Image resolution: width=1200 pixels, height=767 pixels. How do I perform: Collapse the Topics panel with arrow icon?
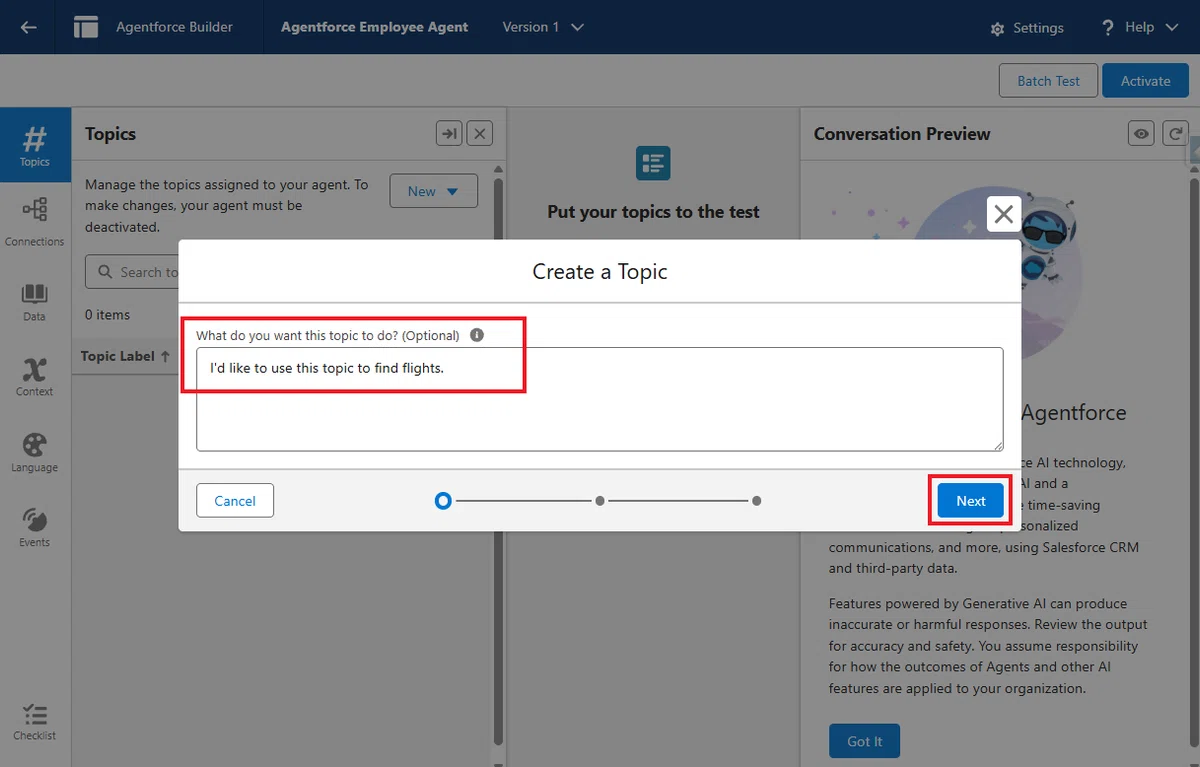pos(449,133)
